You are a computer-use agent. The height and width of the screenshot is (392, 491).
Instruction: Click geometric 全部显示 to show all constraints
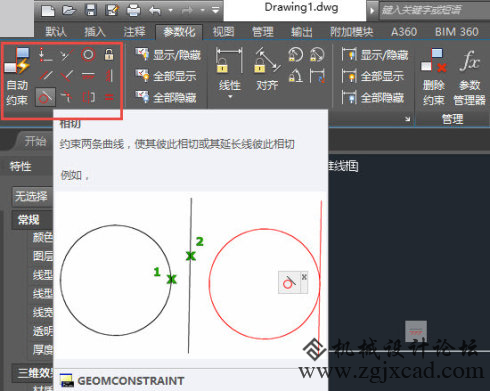coord(166,76)
